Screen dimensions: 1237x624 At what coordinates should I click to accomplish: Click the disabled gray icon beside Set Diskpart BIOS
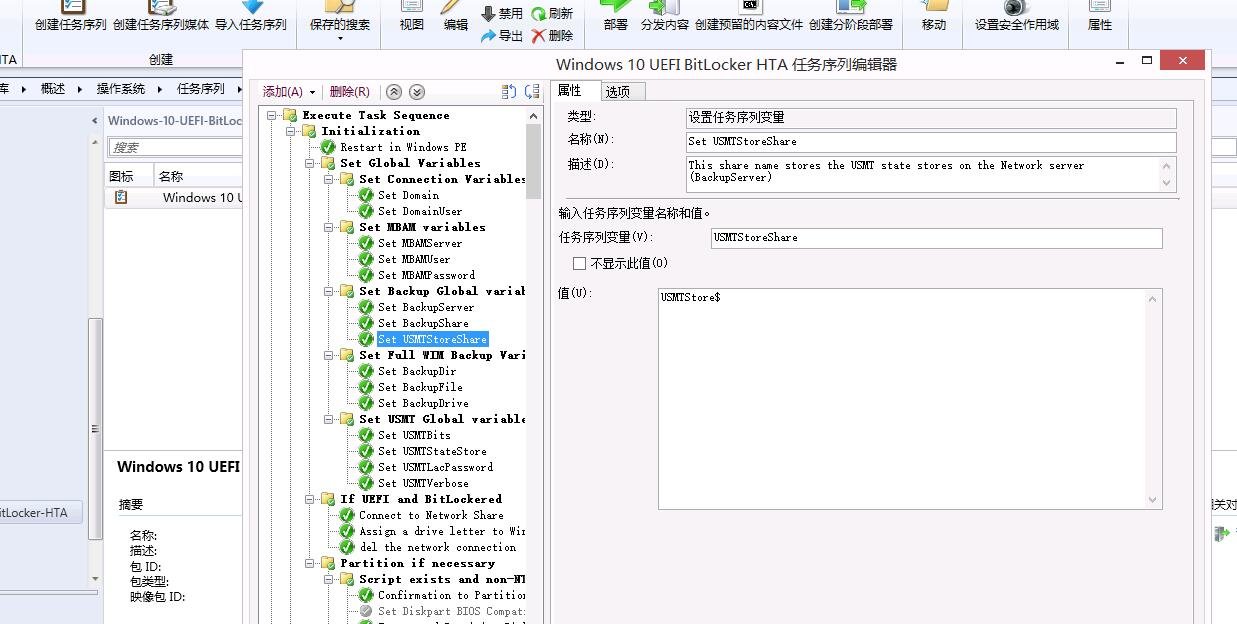tap(366, 611)
